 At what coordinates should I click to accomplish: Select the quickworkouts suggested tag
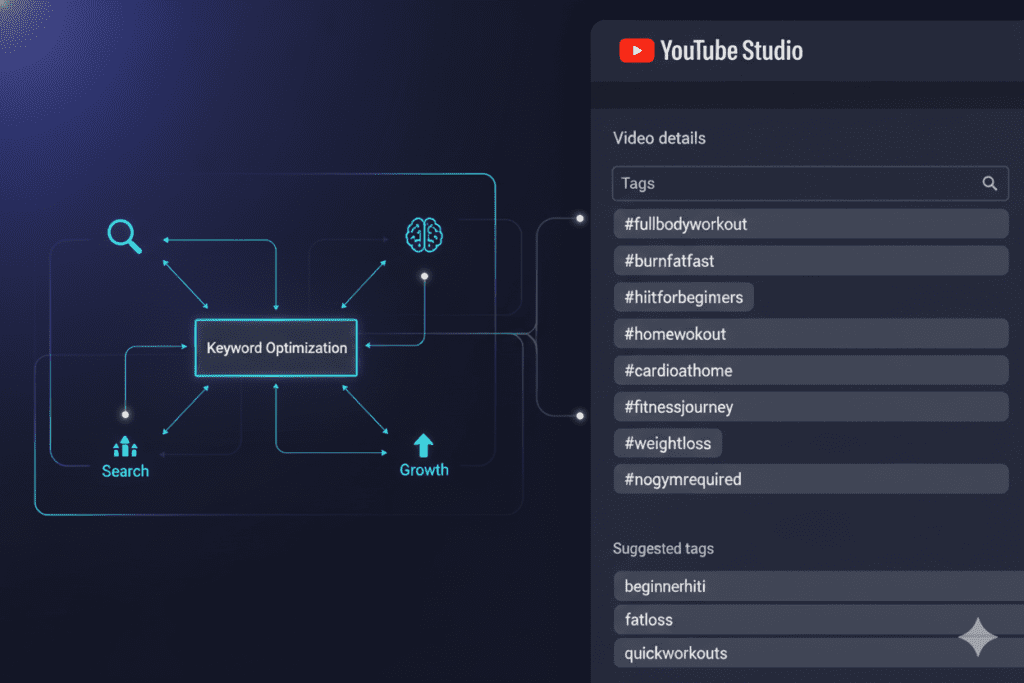(818, 652)
